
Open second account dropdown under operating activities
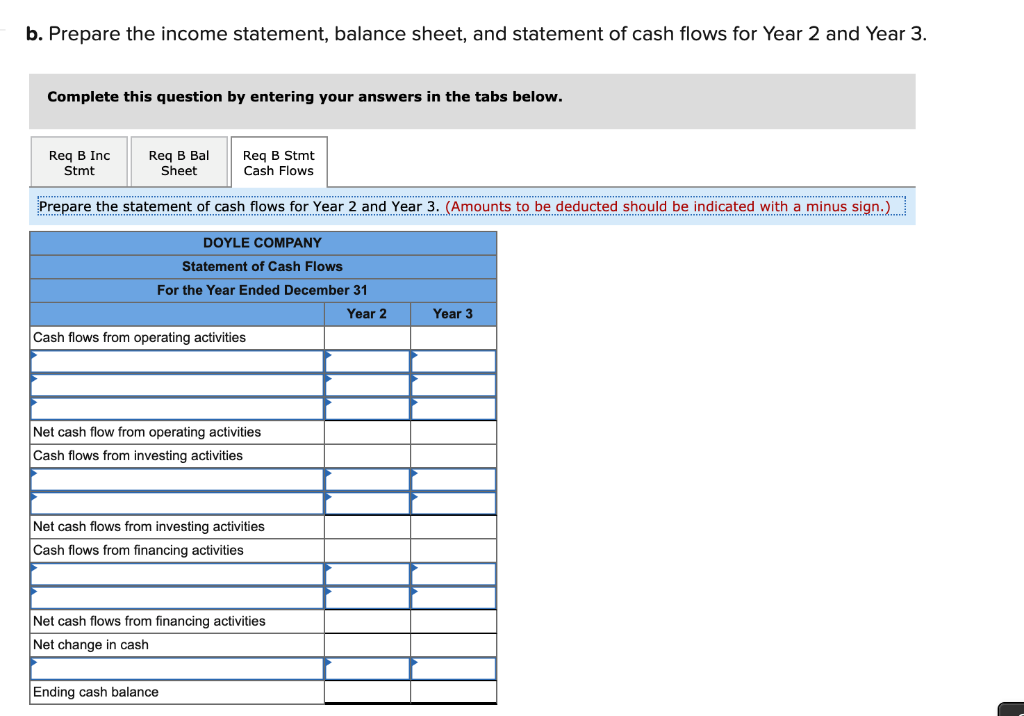coord(176,384)
